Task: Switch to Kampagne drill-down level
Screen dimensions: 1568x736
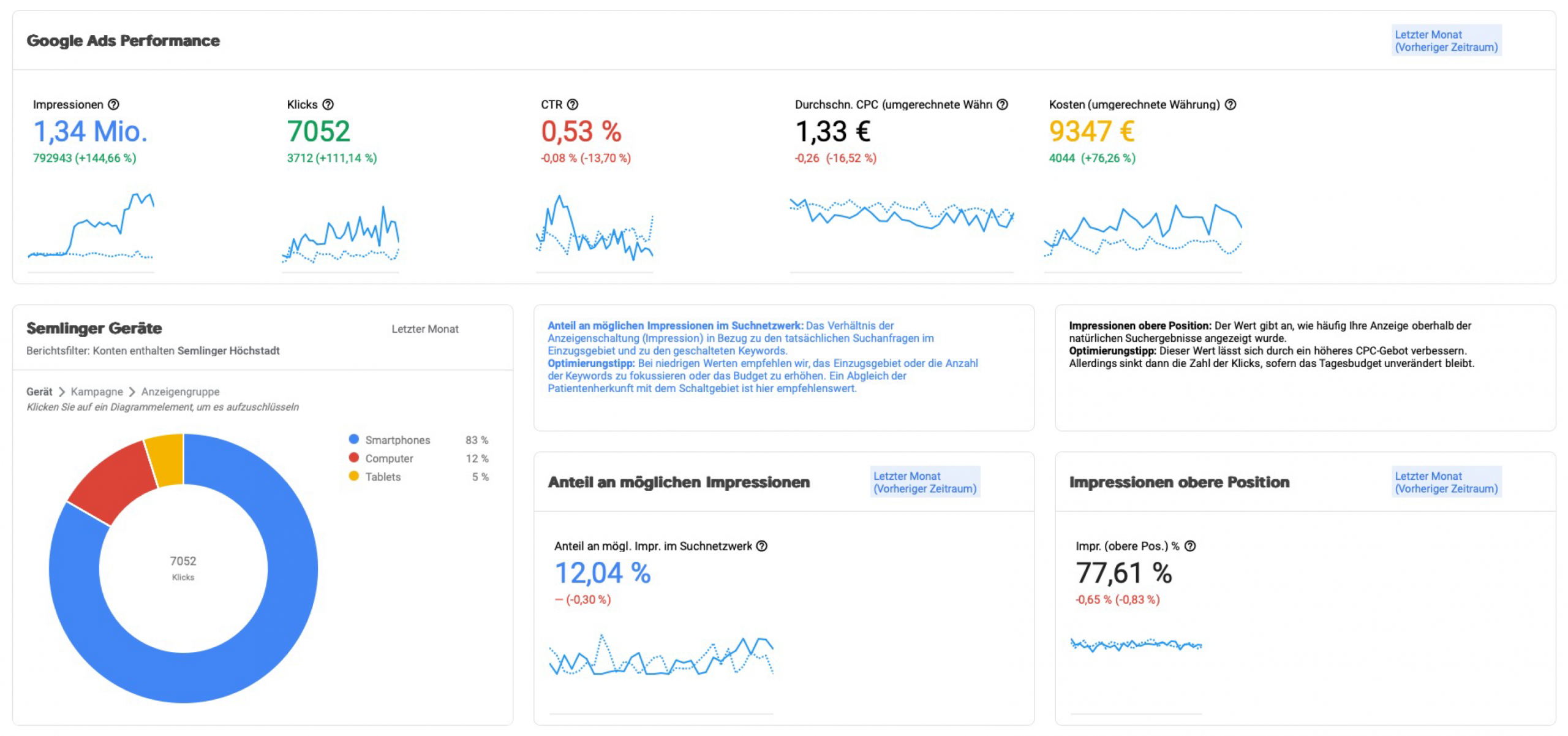Action: 97,392
